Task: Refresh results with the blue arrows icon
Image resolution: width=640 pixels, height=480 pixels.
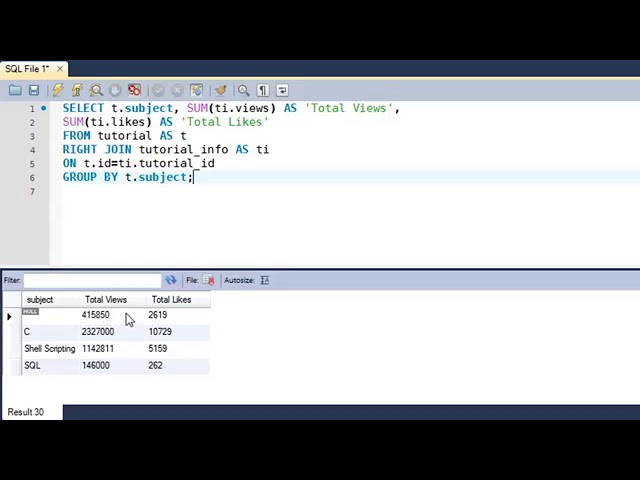Action: 171,280
